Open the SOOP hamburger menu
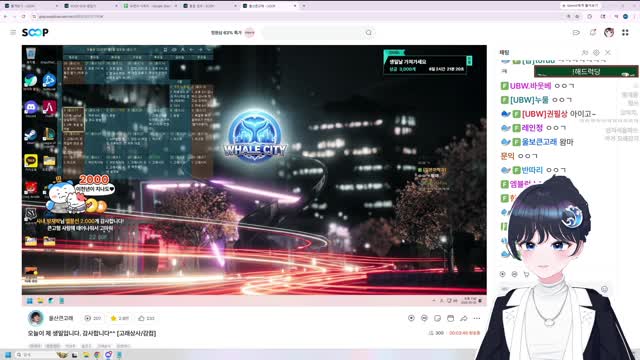640x360 pixels. click(x=13, y=32)
